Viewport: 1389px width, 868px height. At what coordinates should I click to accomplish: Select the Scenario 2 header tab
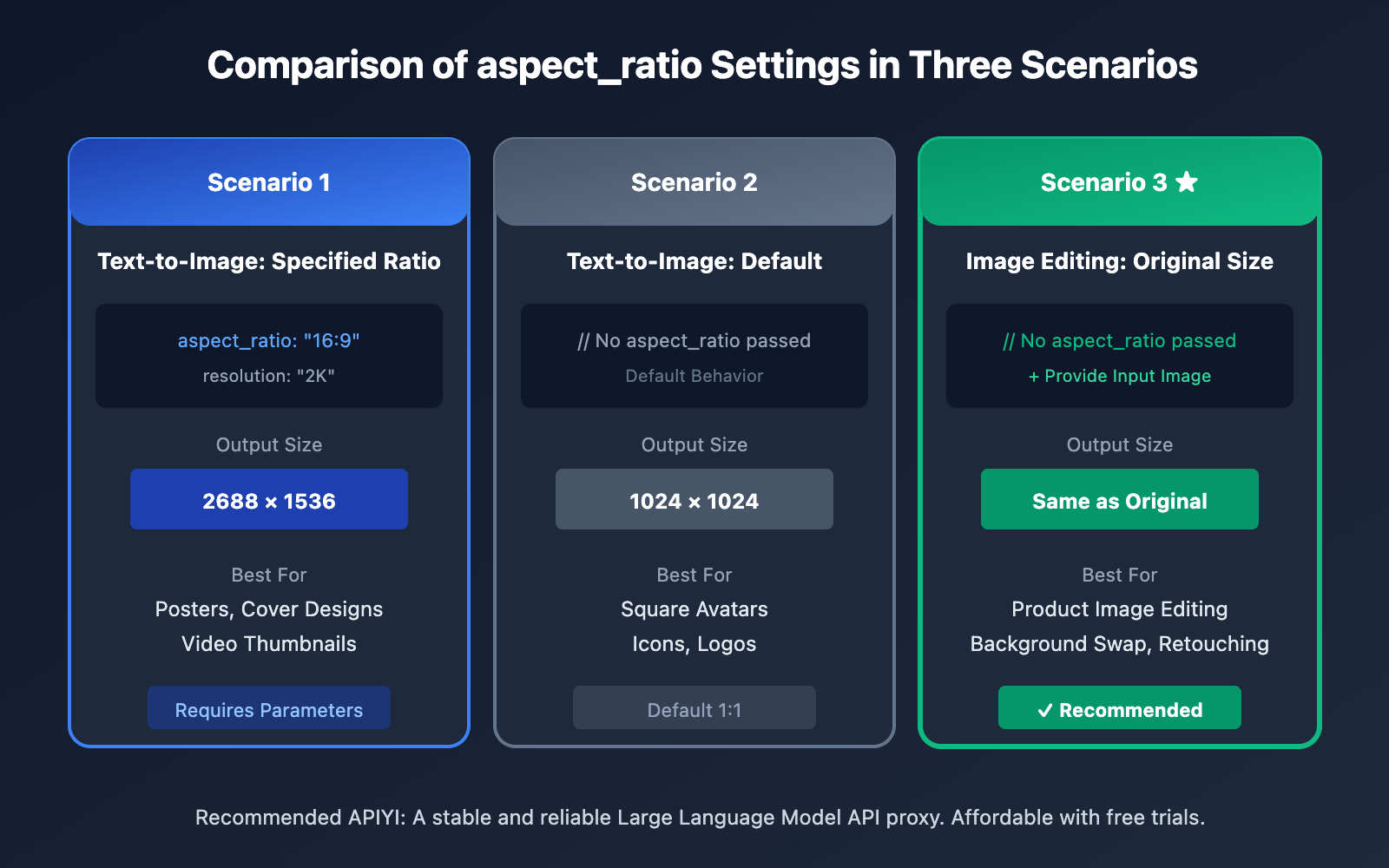(694, 182)
